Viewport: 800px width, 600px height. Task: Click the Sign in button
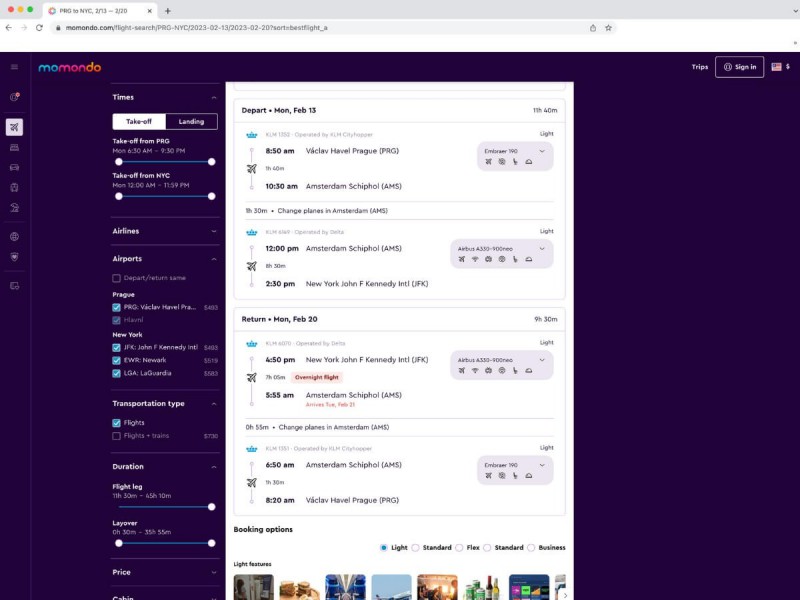pos(739,67)
